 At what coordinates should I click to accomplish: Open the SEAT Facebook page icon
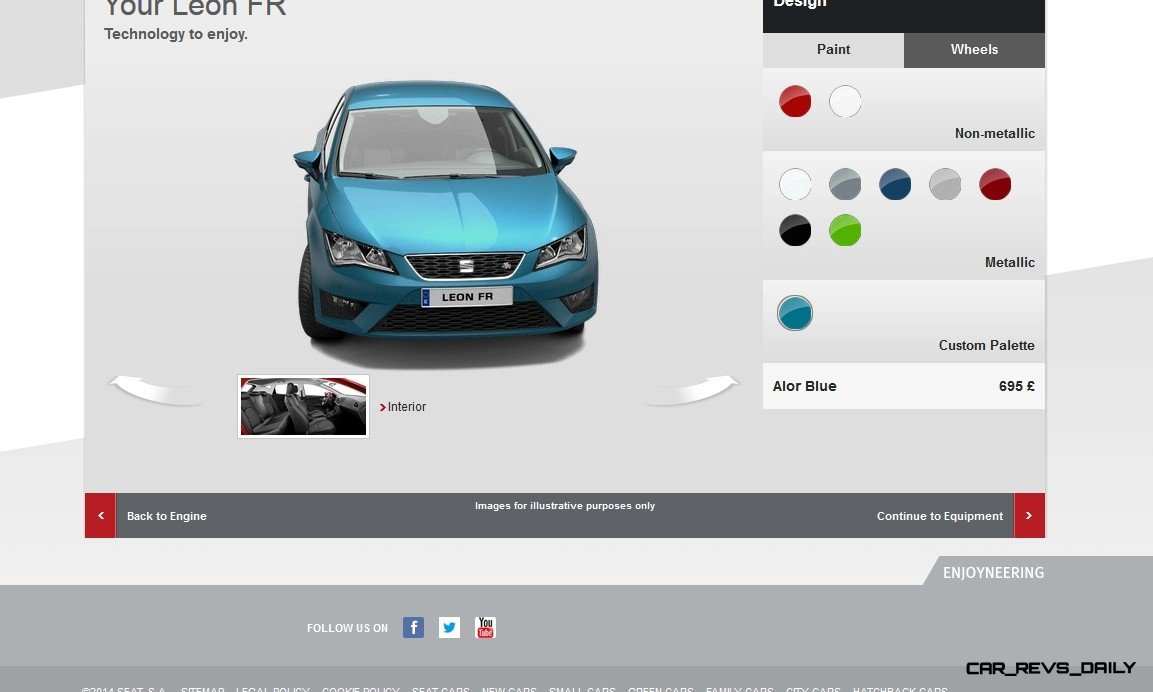(x=413, y=627)
